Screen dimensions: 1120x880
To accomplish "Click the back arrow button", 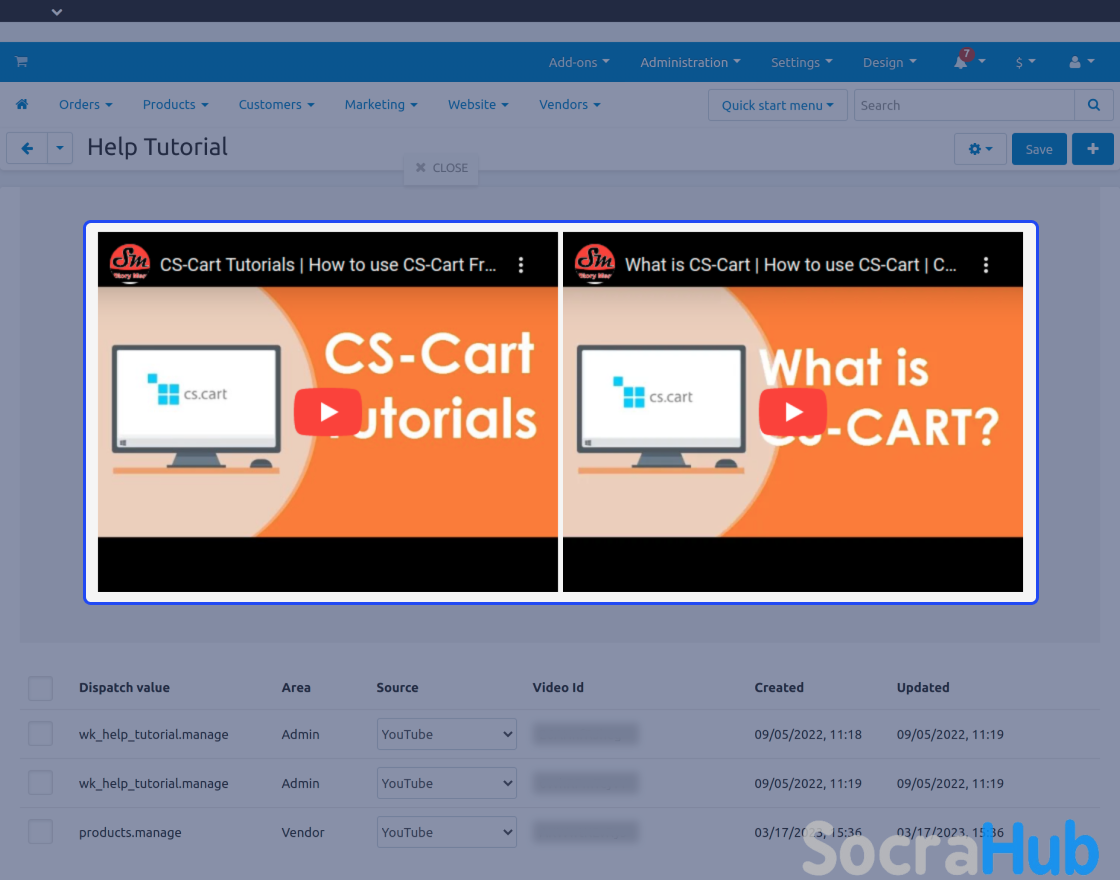I will pos(27,149).
